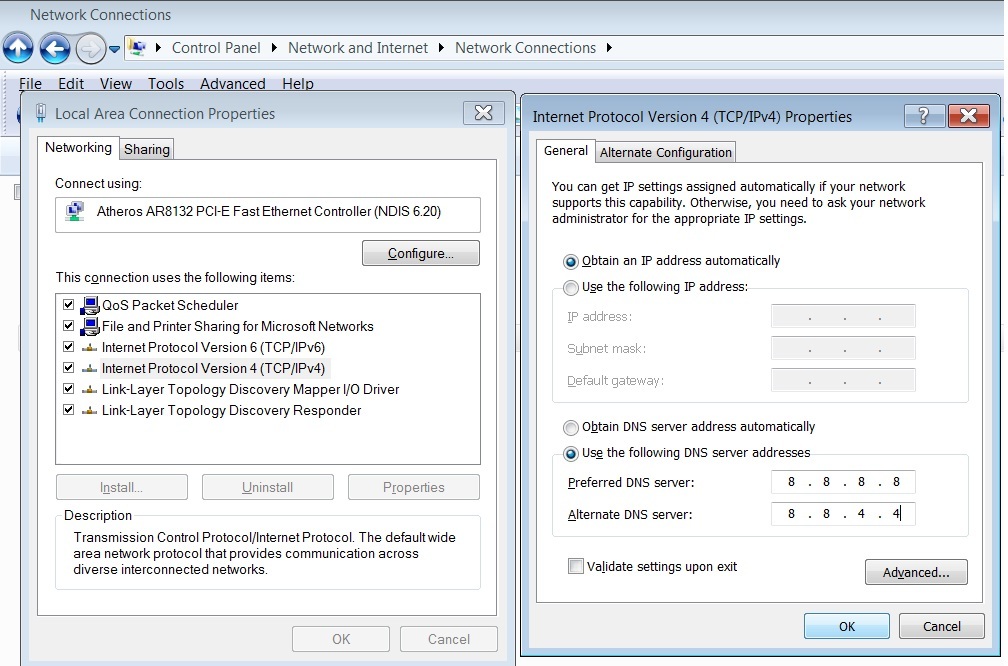
Task: Expand arrow after Network Connections breadcrumb
Action: coord(609,48)
